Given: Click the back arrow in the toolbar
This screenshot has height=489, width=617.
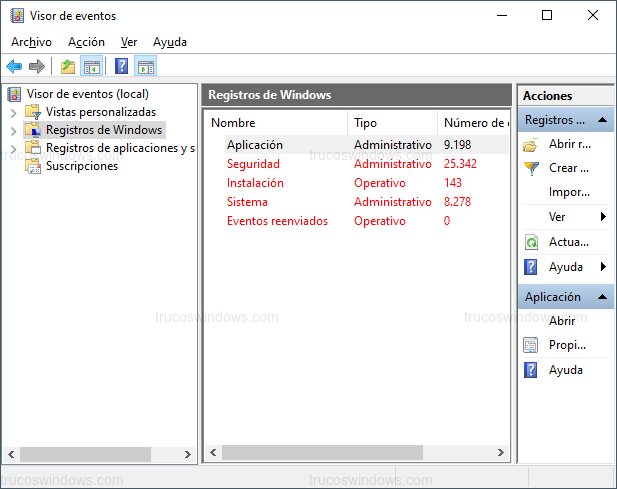Looking at the screenshot, I should click(14, 67).
